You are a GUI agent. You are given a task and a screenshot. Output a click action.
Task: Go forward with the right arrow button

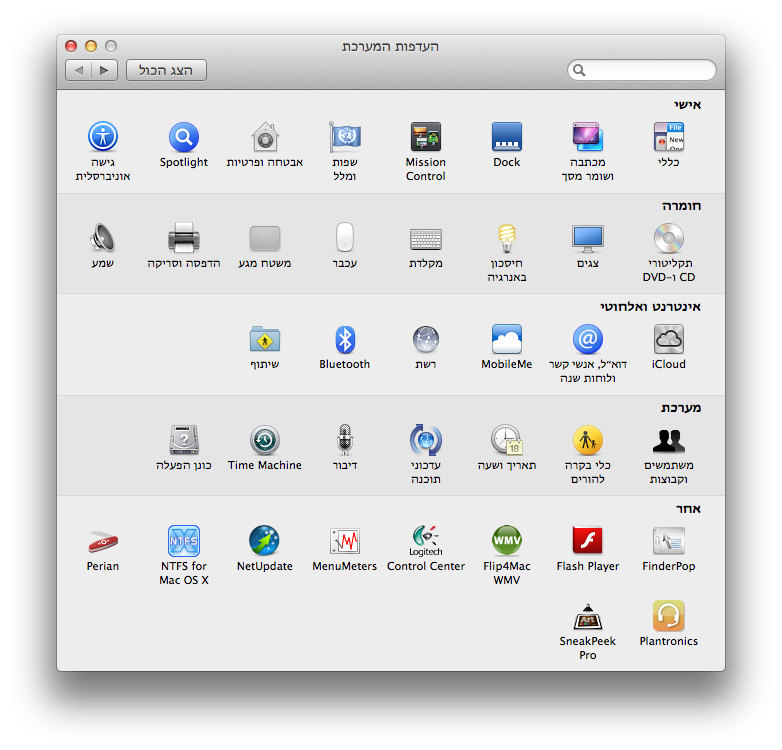[104, 70]
